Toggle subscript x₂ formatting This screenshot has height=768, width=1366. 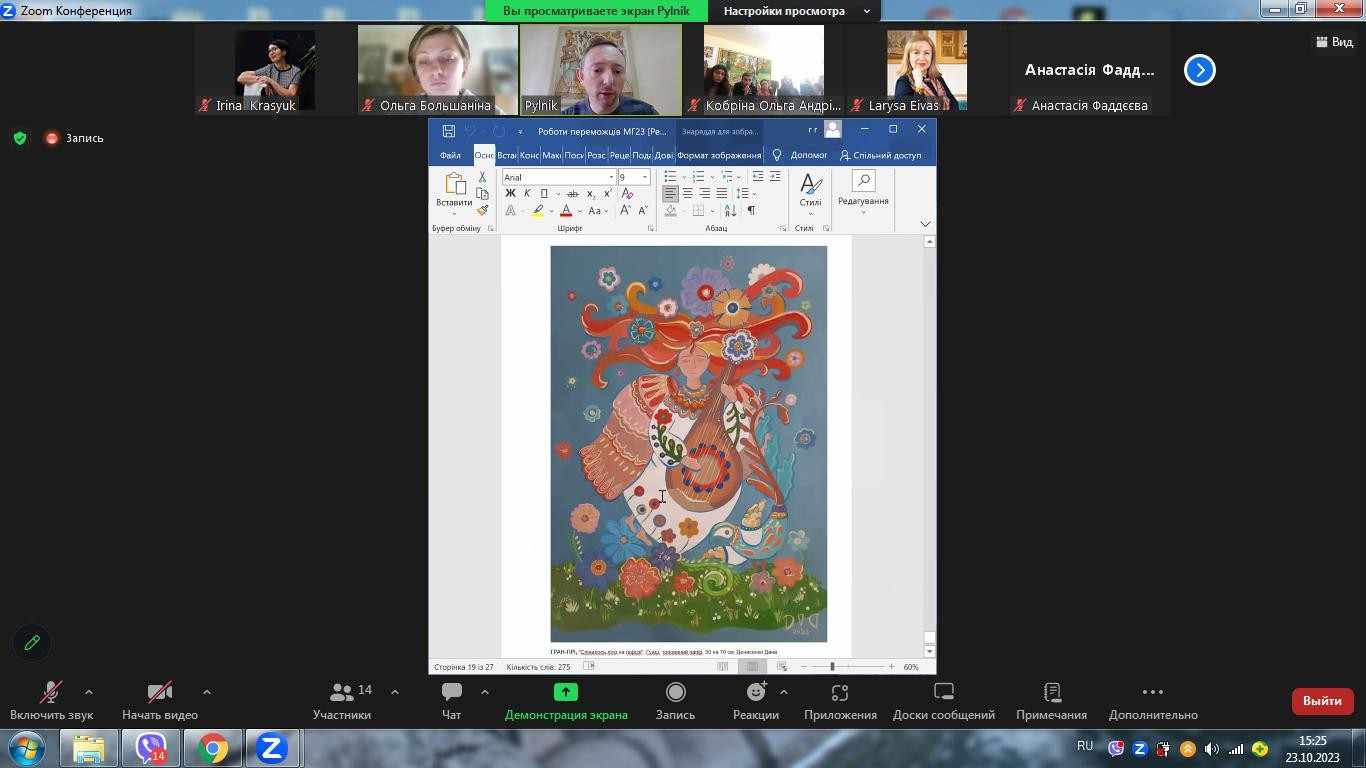pyautogui.click(x=591, y=194)
